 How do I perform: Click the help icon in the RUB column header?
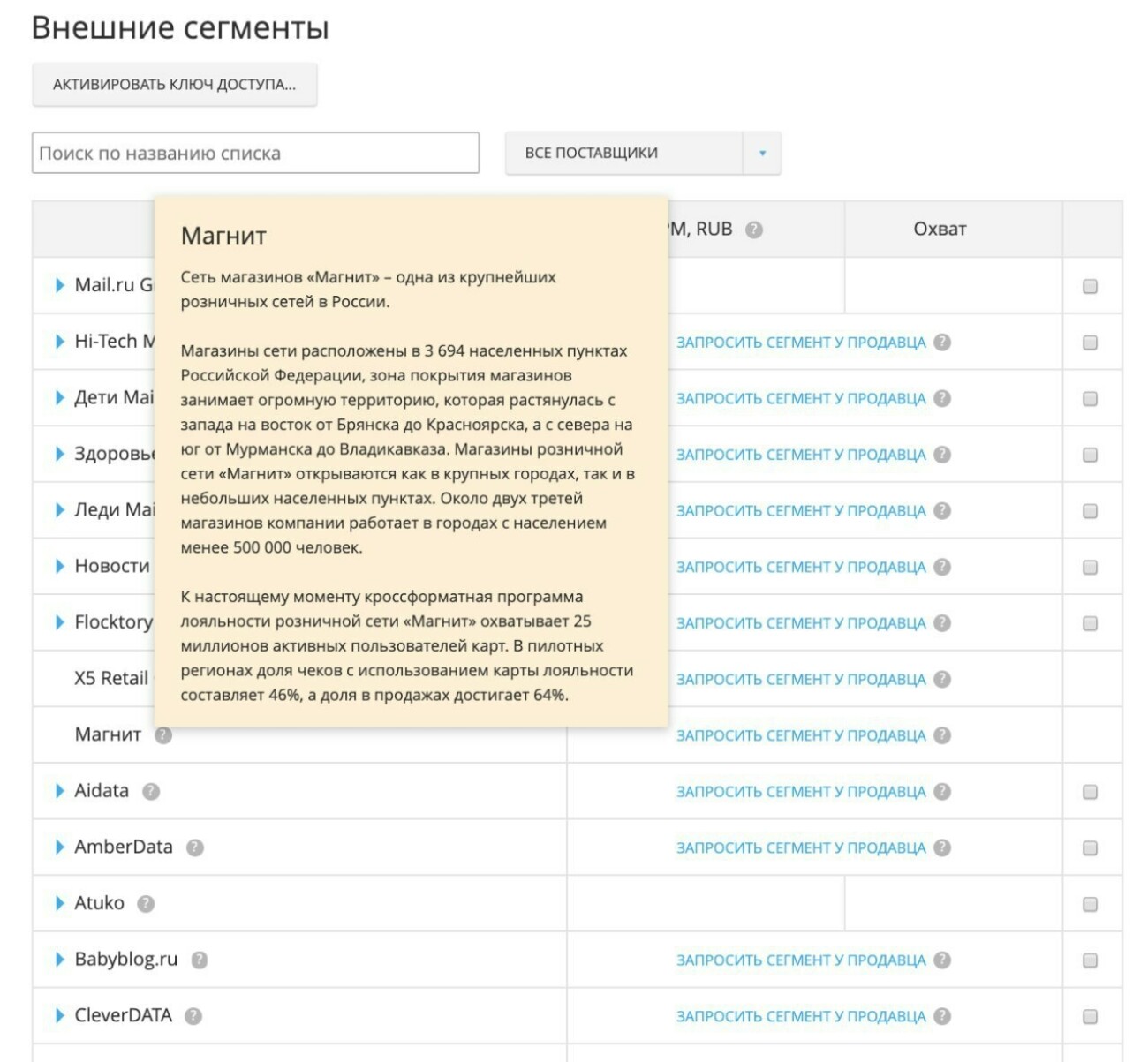(753, 230)
